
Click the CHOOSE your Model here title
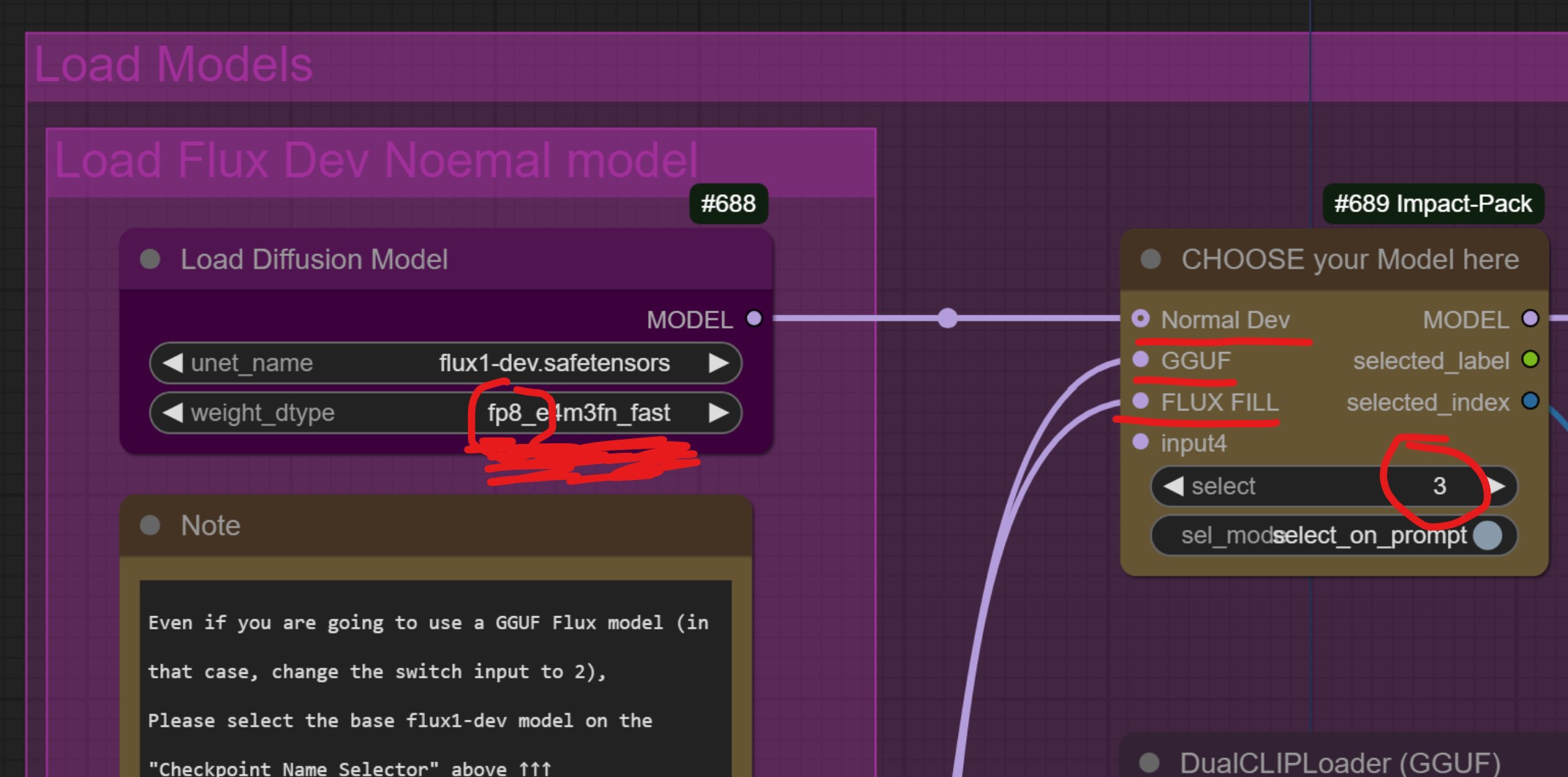tap(1350, 260)
